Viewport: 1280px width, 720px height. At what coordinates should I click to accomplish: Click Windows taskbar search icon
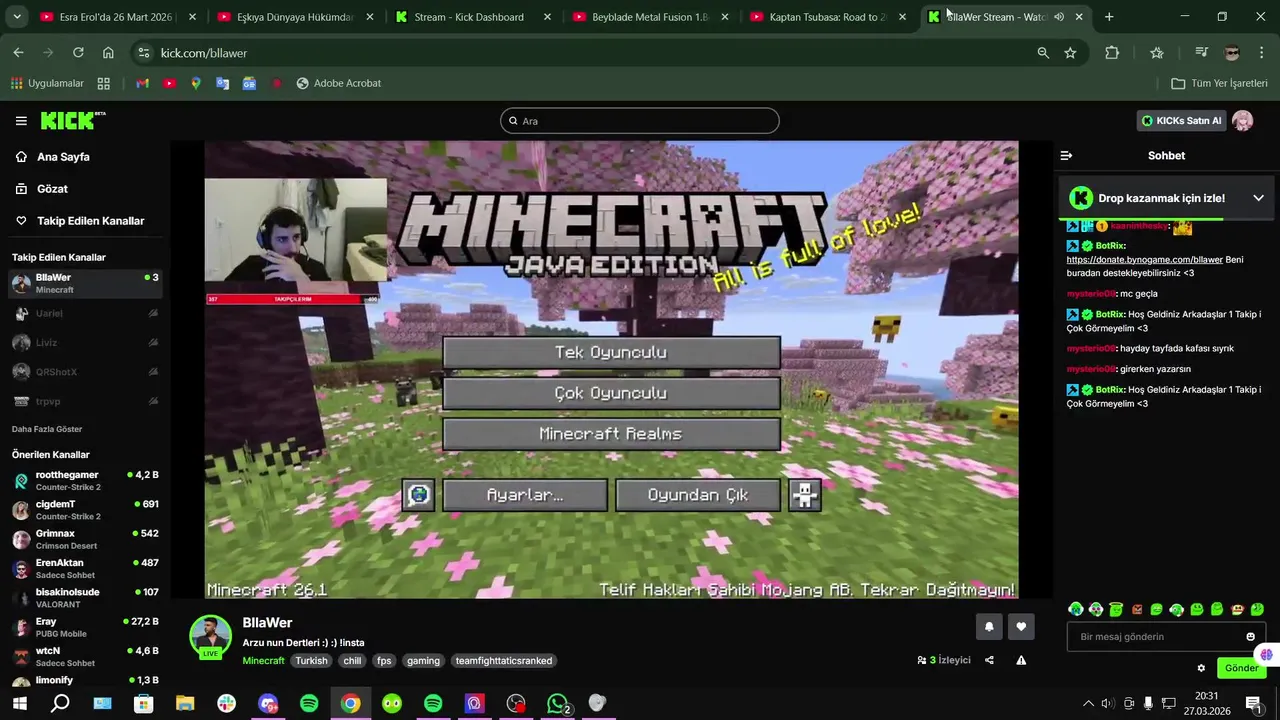(60, 704)
